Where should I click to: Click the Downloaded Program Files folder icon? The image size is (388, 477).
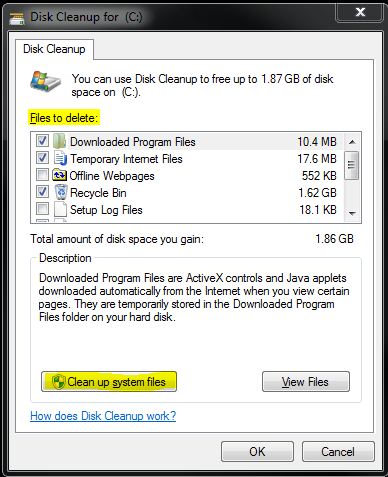(x=59, y=141)
